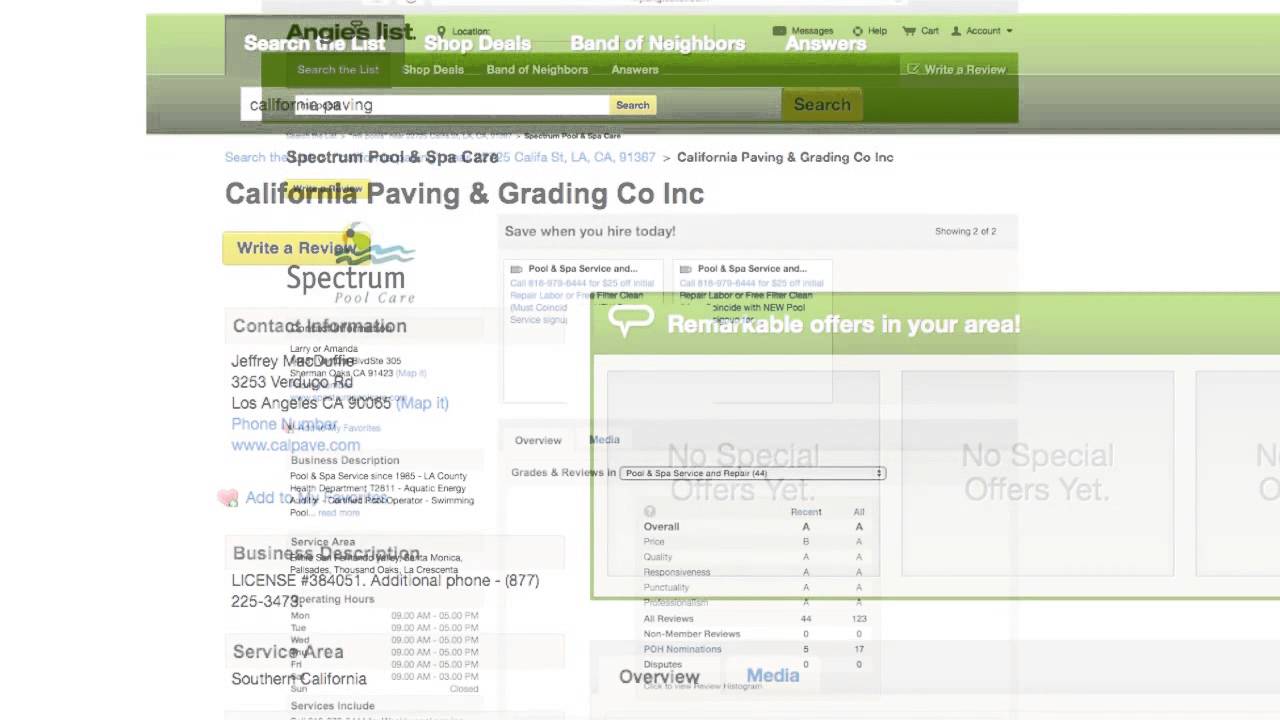
Task: Click the Help icon in header
Action: tap(857, 31)
